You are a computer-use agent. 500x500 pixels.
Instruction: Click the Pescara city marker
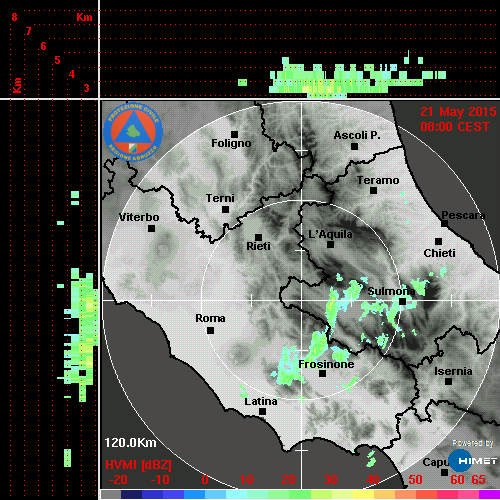tap(444, 224)
